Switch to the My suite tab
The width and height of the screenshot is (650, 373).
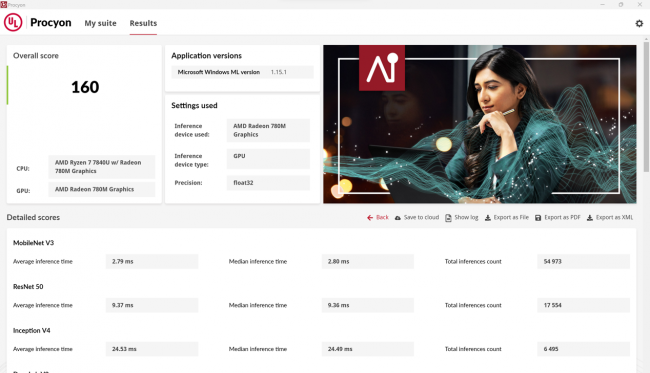[100, 23]
